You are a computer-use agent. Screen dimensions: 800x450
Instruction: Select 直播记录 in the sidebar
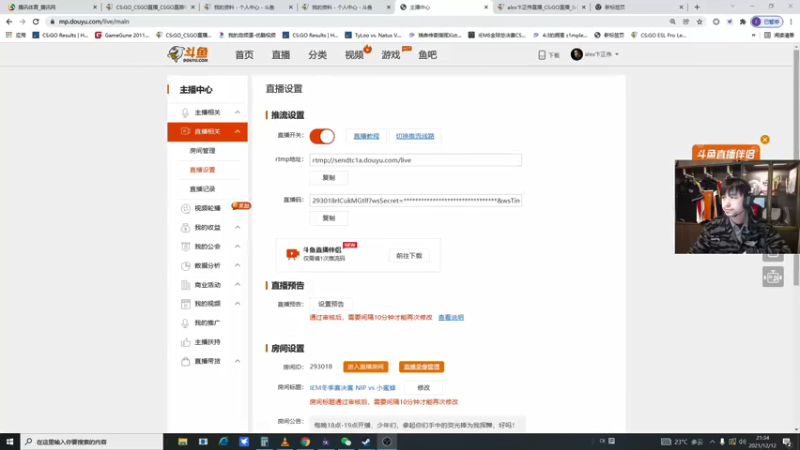pos(203,189)
